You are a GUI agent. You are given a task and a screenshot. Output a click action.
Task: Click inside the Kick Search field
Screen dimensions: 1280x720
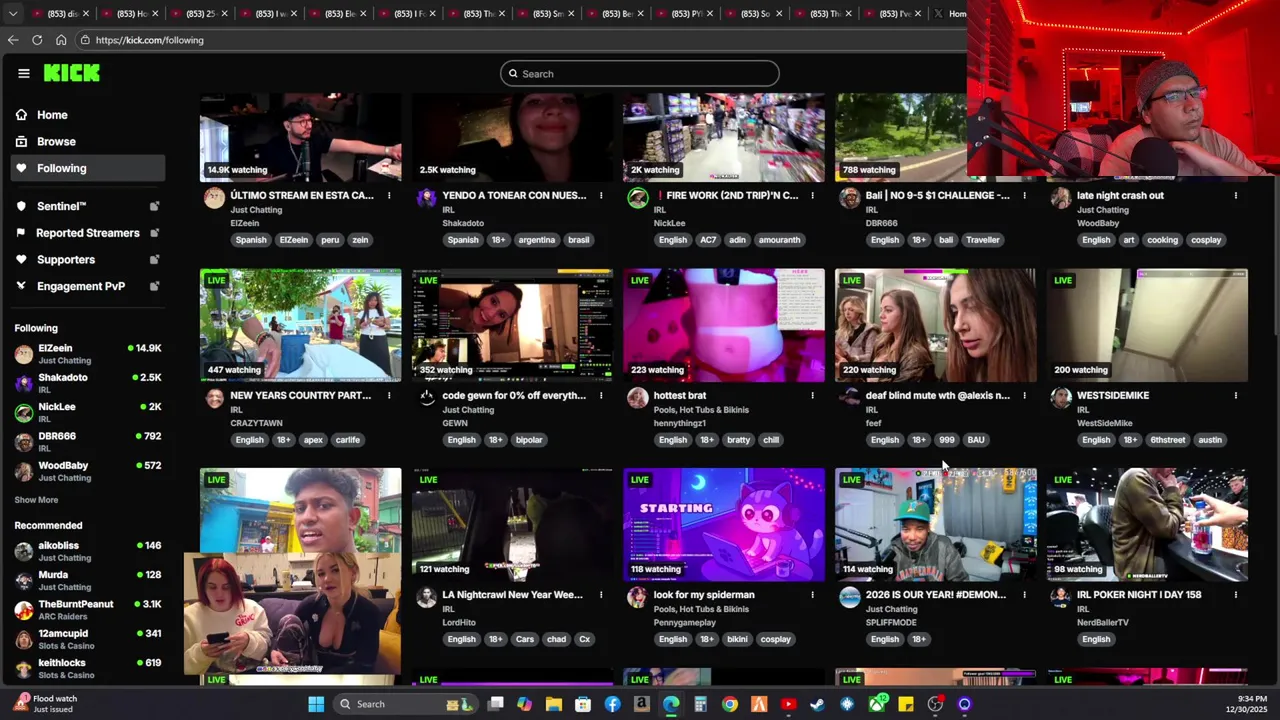(640, 74)
